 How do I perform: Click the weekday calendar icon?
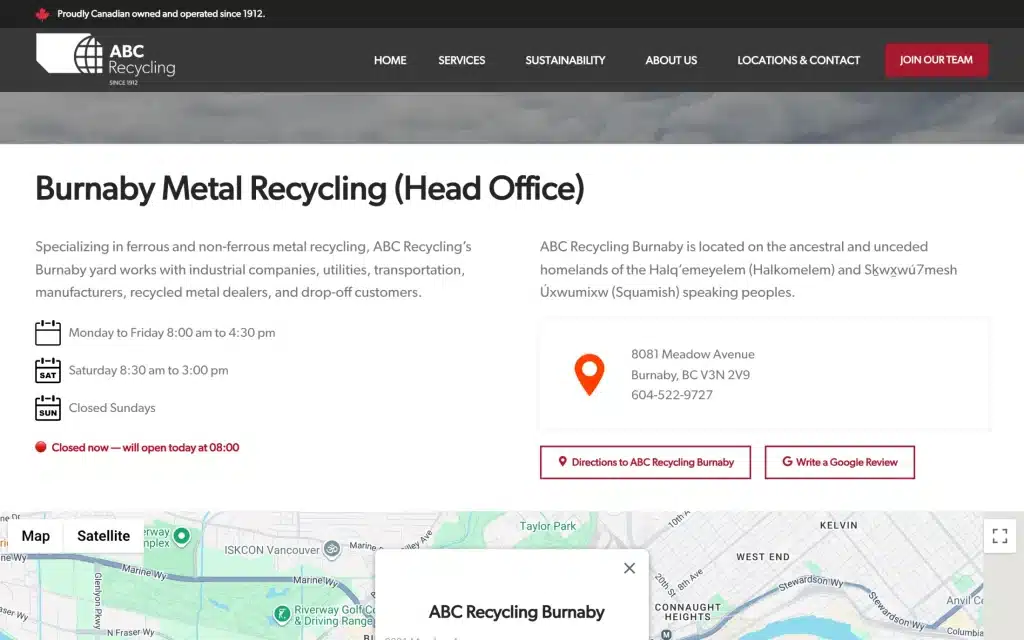coord(48,332)
